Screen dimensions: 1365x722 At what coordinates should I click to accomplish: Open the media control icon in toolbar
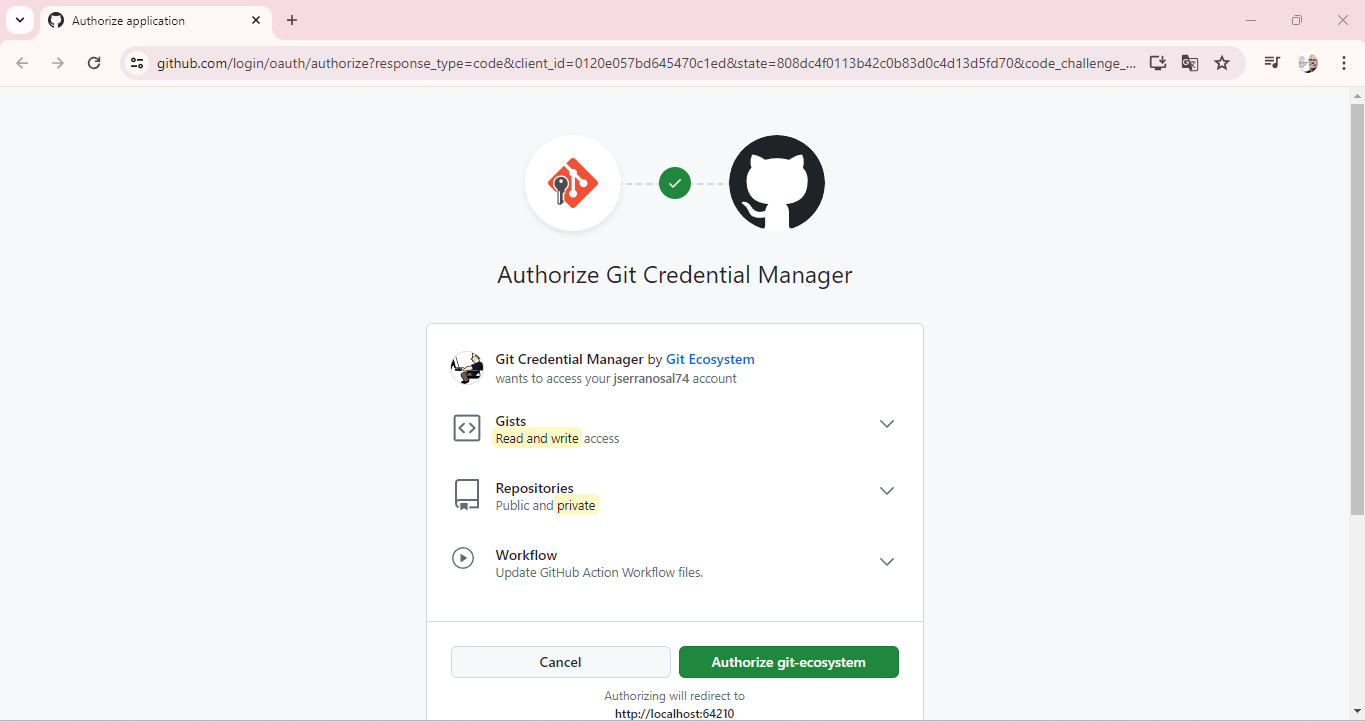(1272, 63)
